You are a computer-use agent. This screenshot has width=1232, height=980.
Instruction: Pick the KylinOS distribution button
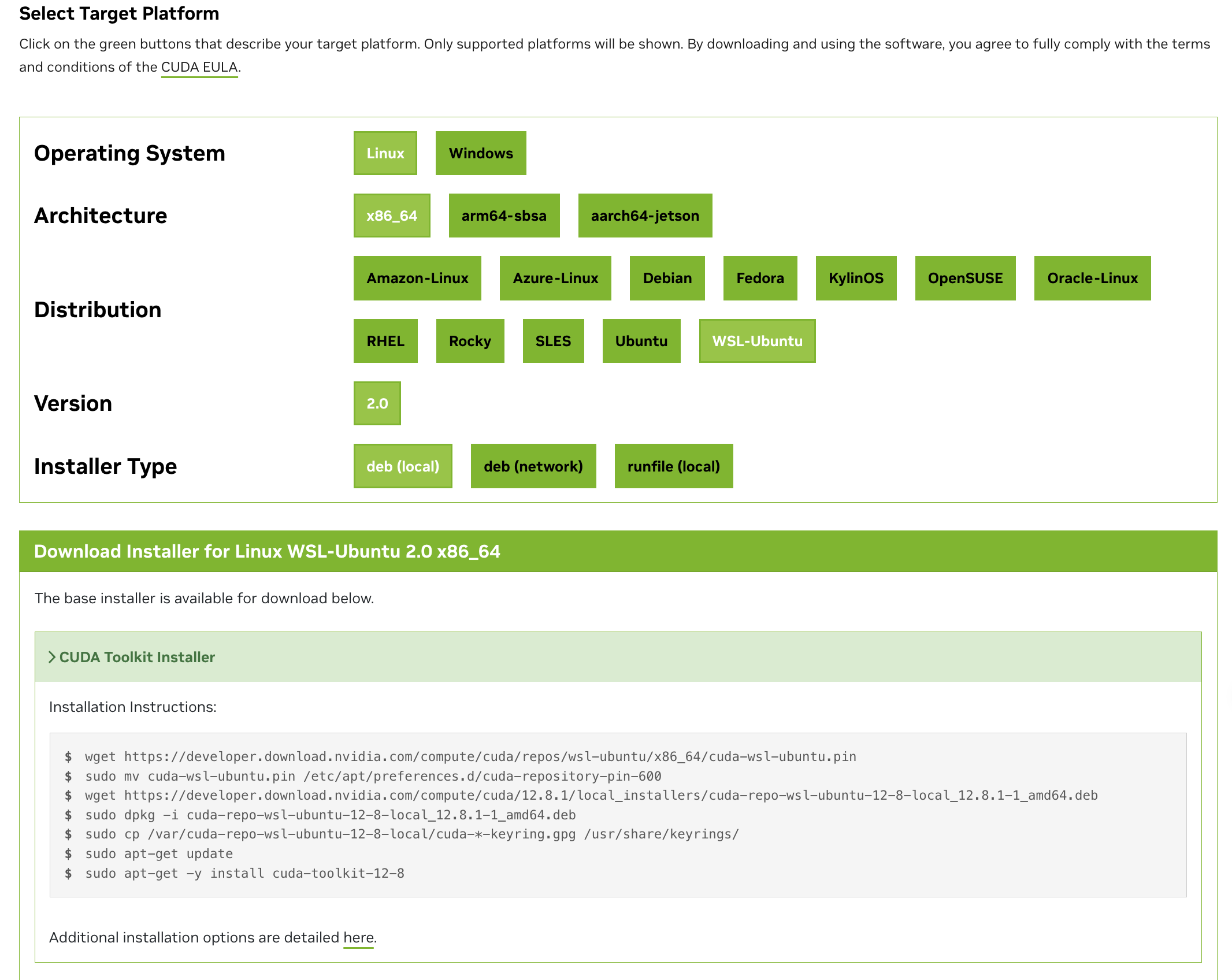(856, 278)
